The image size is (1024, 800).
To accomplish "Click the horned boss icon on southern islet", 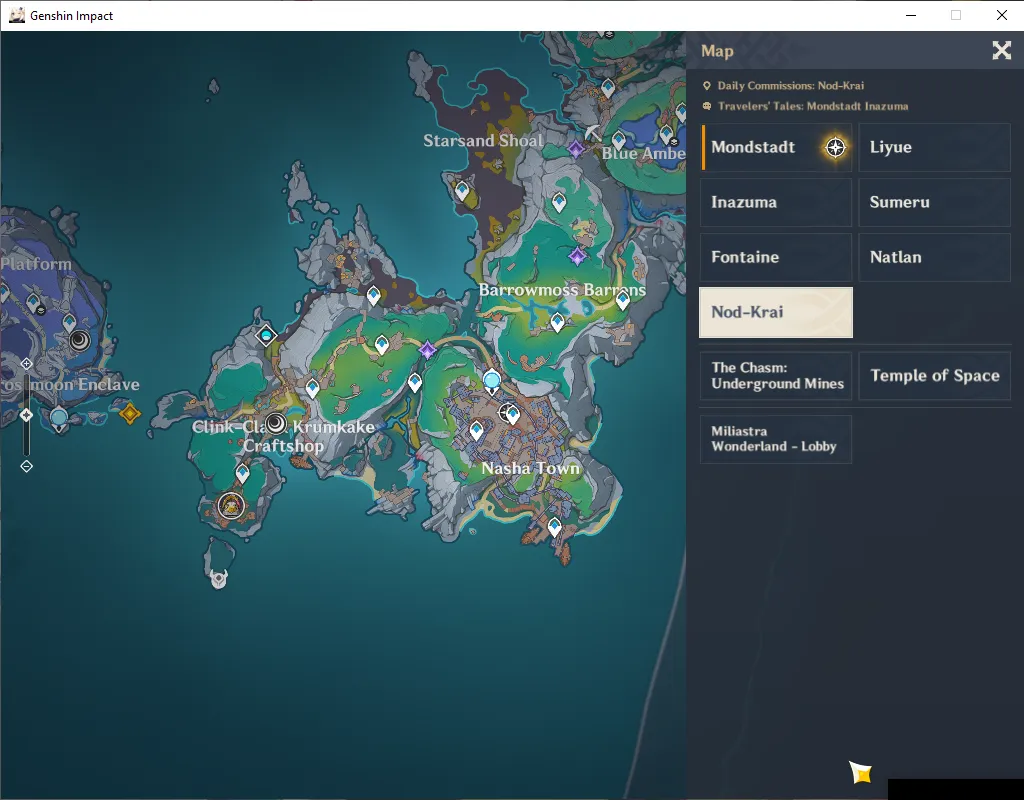I will [x=219, y=579].
